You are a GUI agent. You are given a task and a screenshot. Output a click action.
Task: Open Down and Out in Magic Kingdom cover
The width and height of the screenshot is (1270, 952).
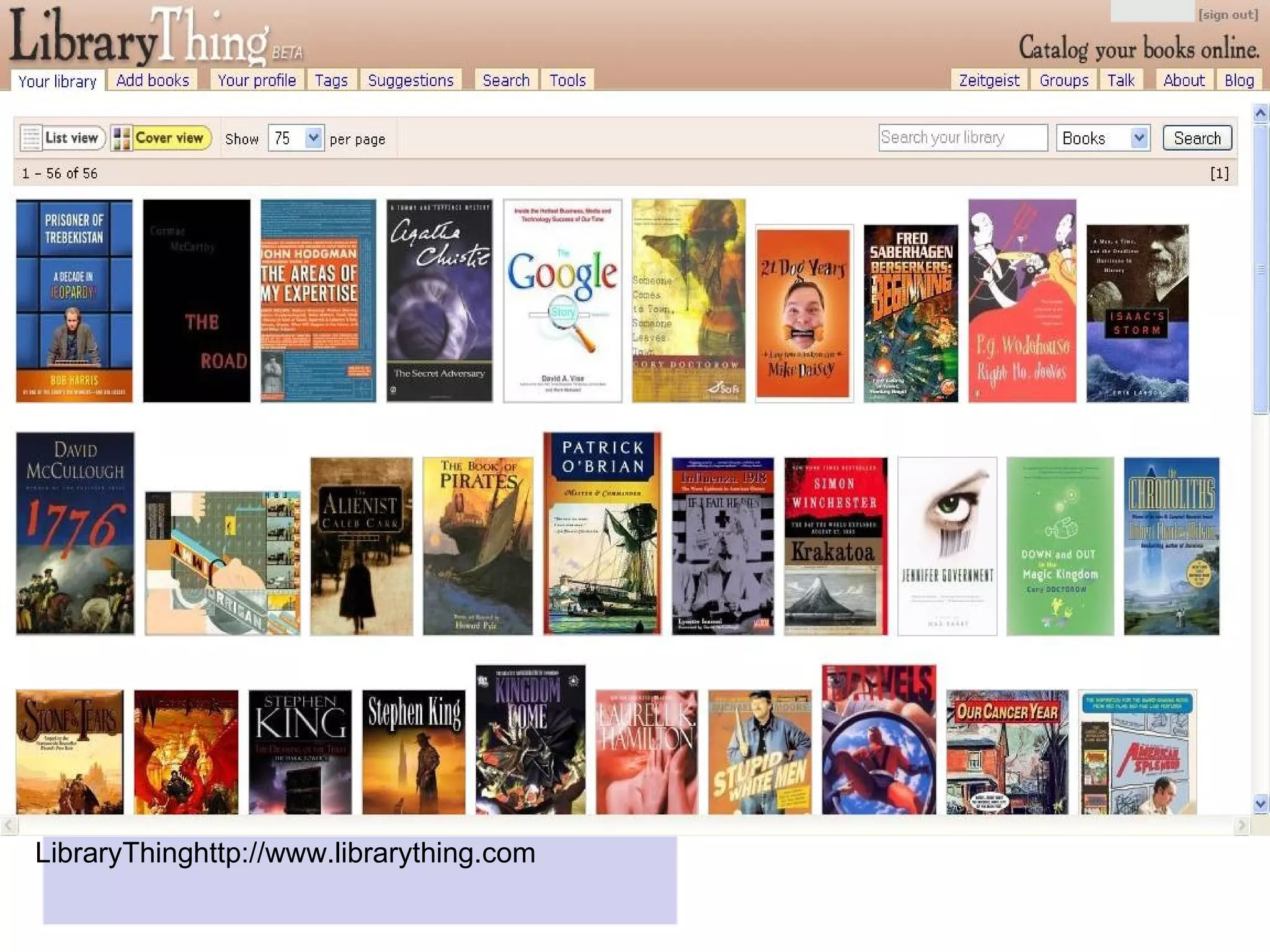1060,547
